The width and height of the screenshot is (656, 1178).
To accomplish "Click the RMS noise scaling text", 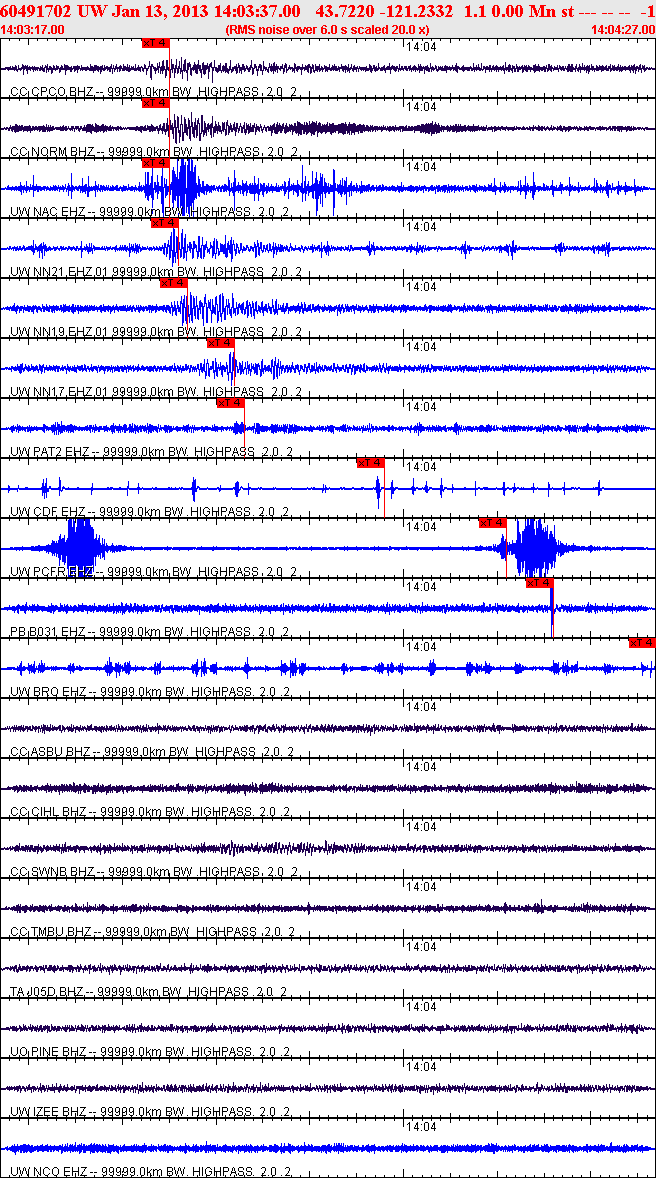I will [328, 30].
